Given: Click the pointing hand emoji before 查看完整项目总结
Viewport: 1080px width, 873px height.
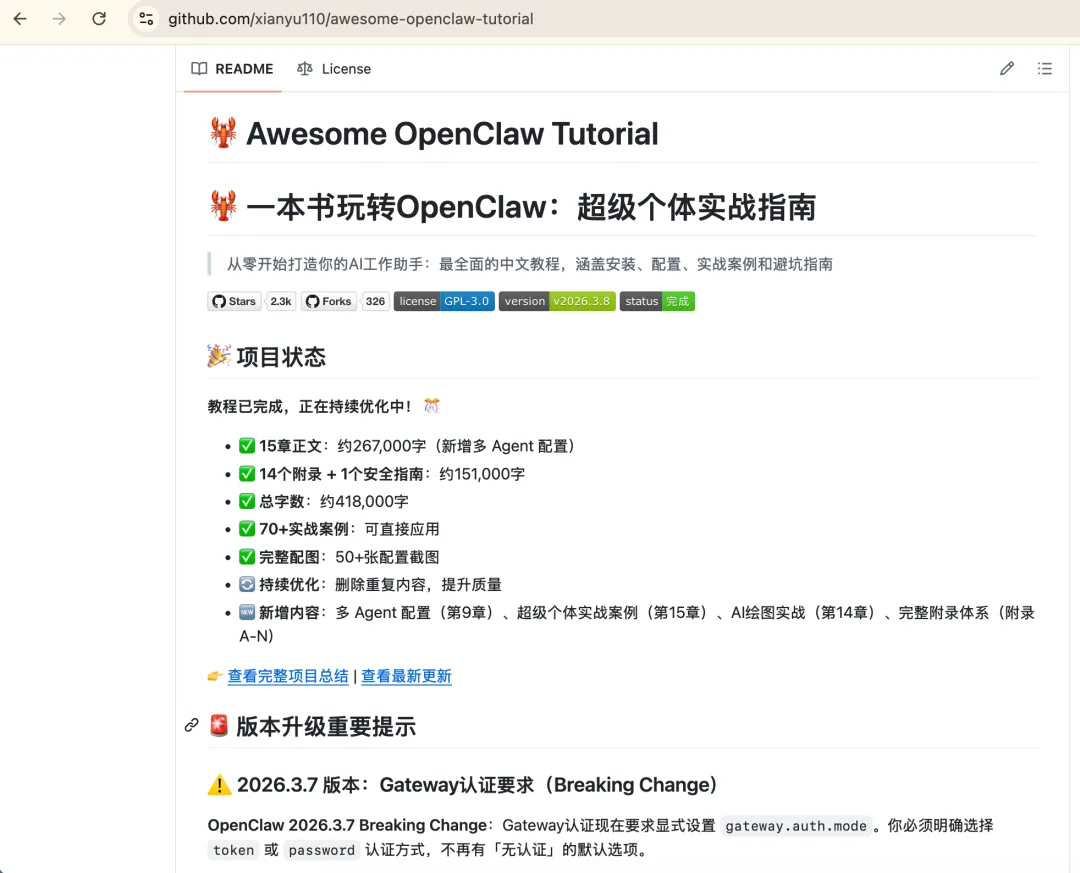Looking at the screenshot, I should click(215, 676).
